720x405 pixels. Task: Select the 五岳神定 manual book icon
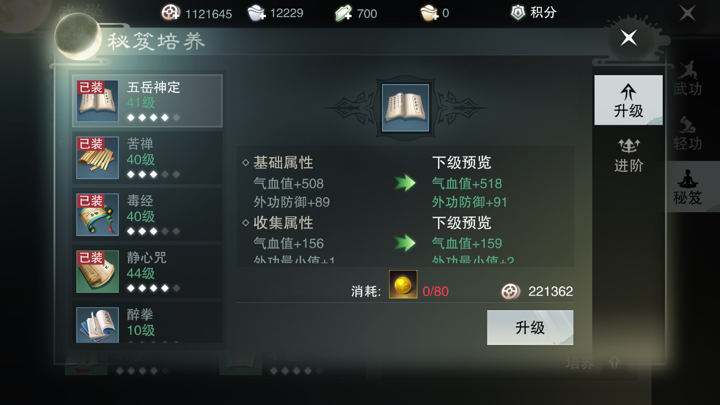tap(97, 101)
